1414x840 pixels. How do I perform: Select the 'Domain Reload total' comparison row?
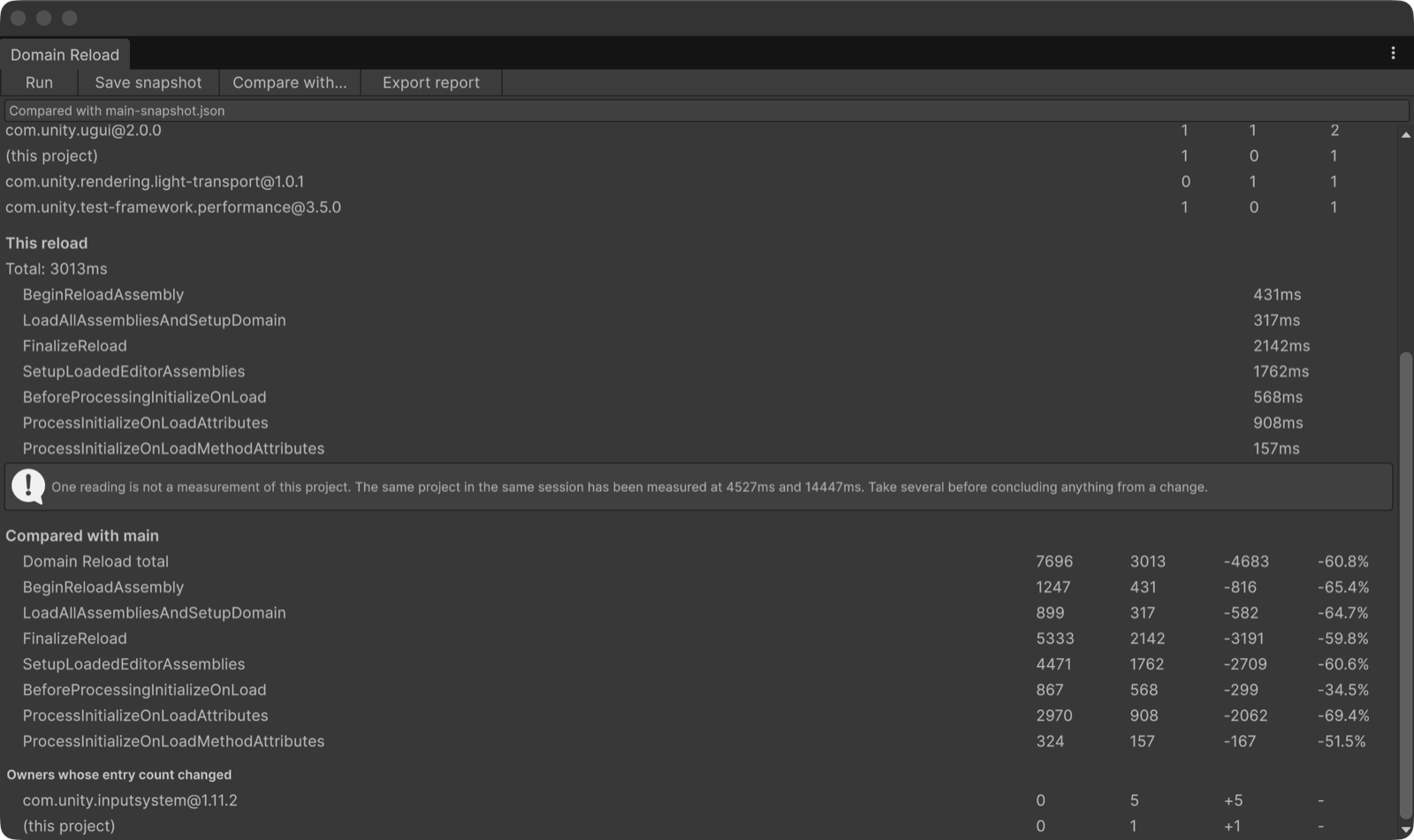pos(698,561)
